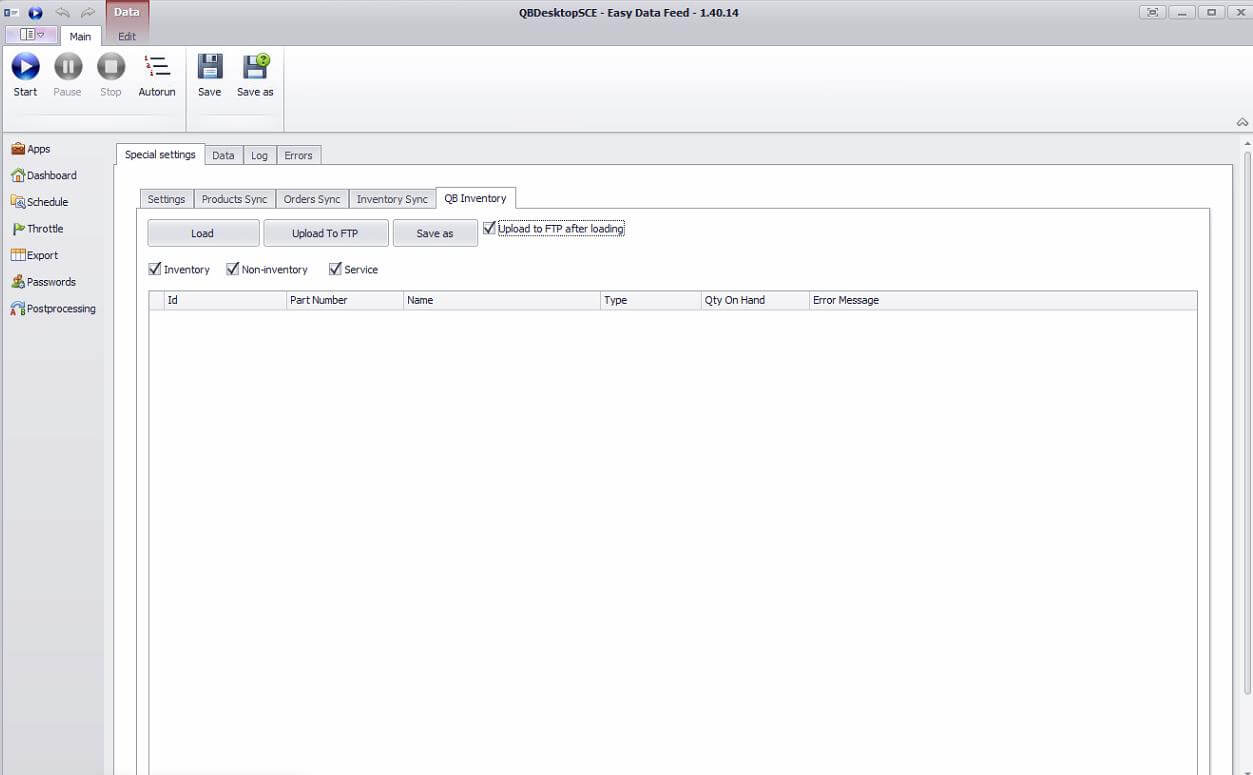Open Apps in the sidebar
Image resolution: width=1253 pixels, height=775 pixels.
(31, 149)
